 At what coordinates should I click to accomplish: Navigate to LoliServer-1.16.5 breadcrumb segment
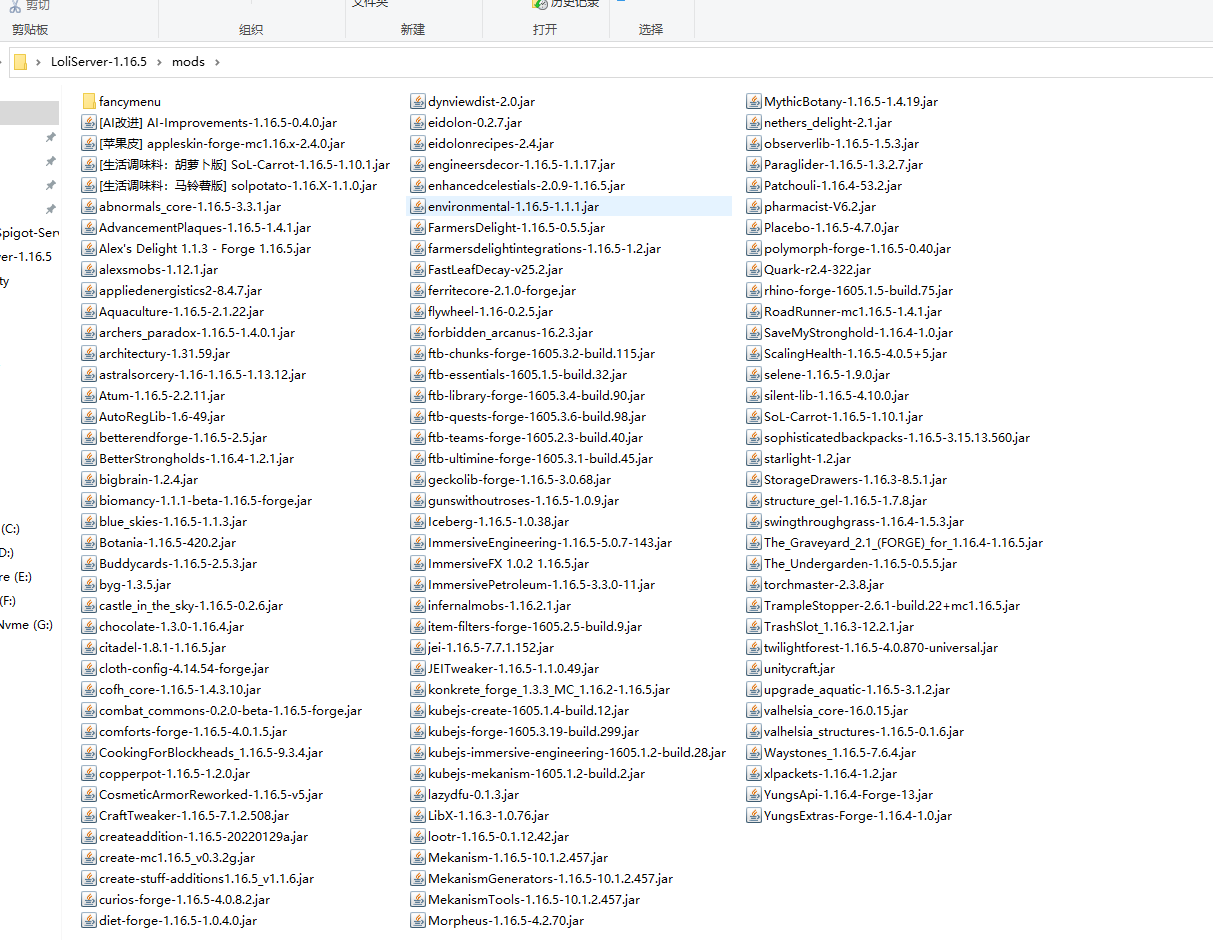click(99, 62)
